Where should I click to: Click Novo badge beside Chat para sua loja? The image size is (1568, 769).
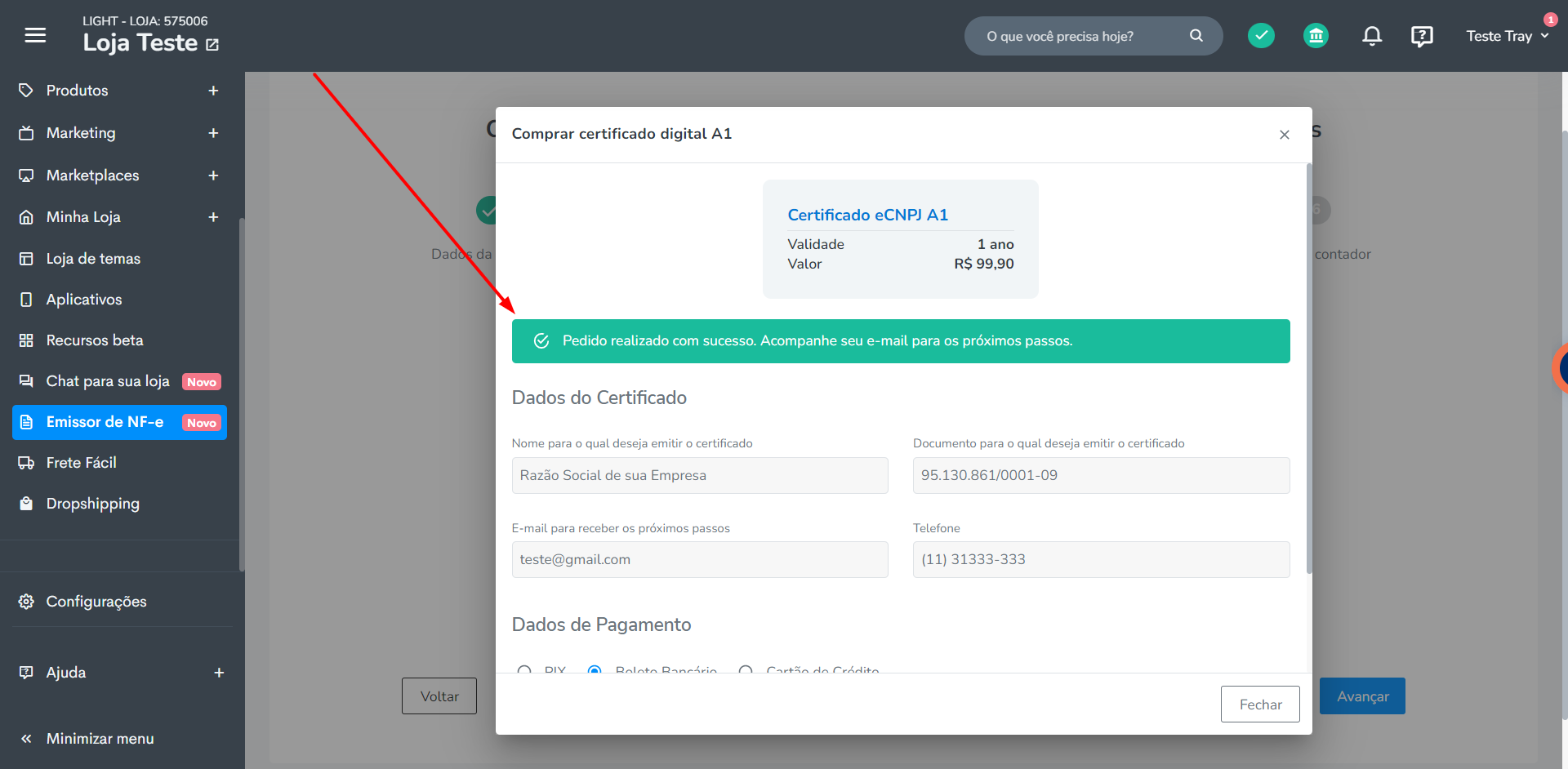202,382
